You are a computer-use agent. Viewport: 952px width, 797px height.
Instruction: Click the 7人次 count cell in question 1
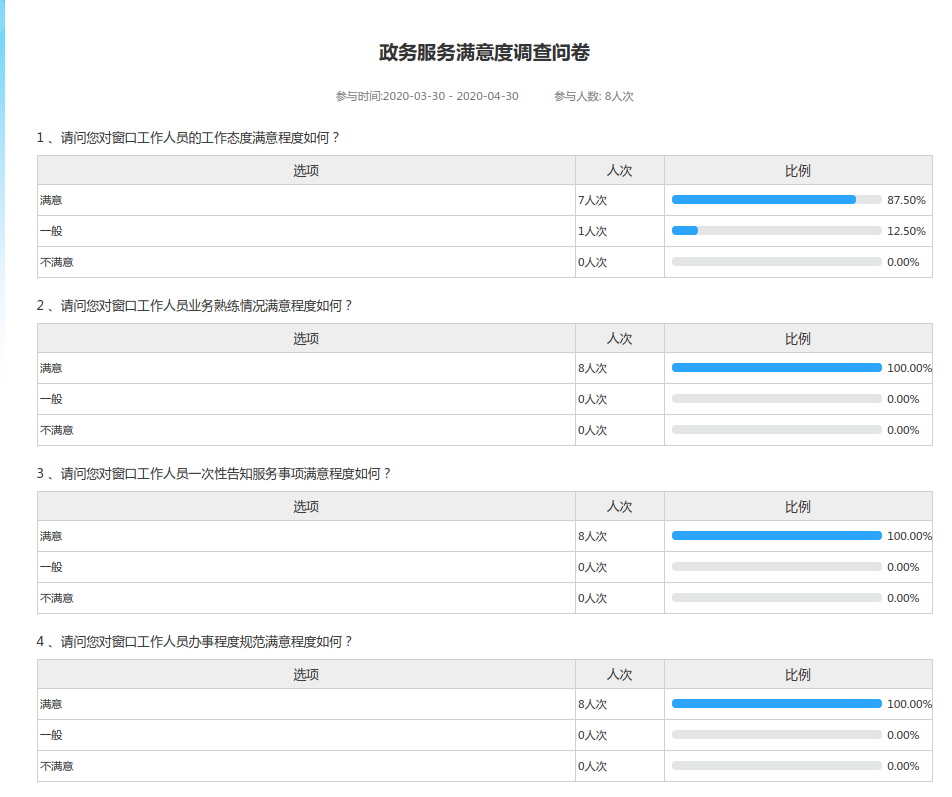pos(592,201)
